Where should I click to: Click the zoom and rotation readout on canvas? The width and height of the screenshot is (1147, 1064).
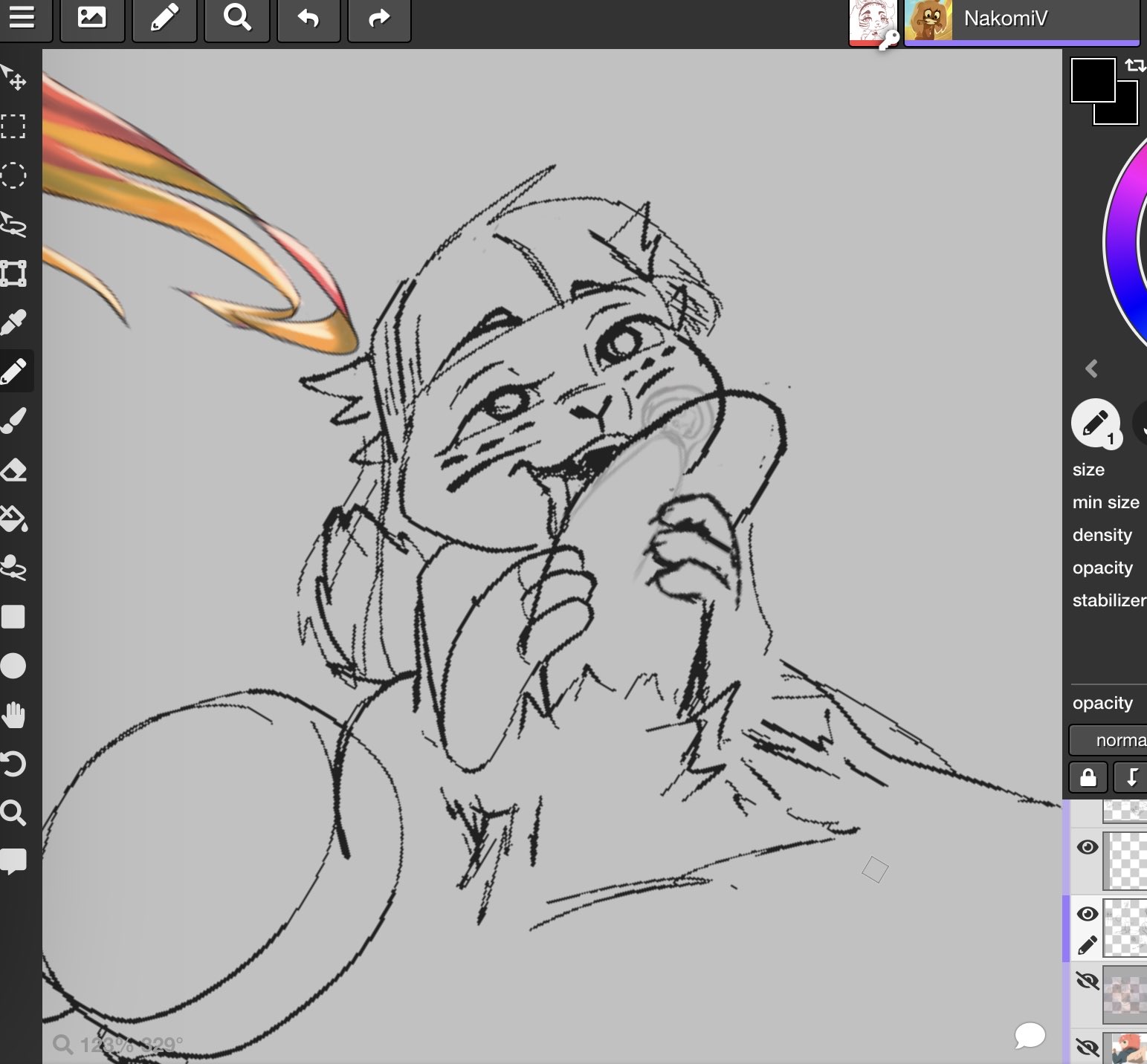[x=119, y=1045]
